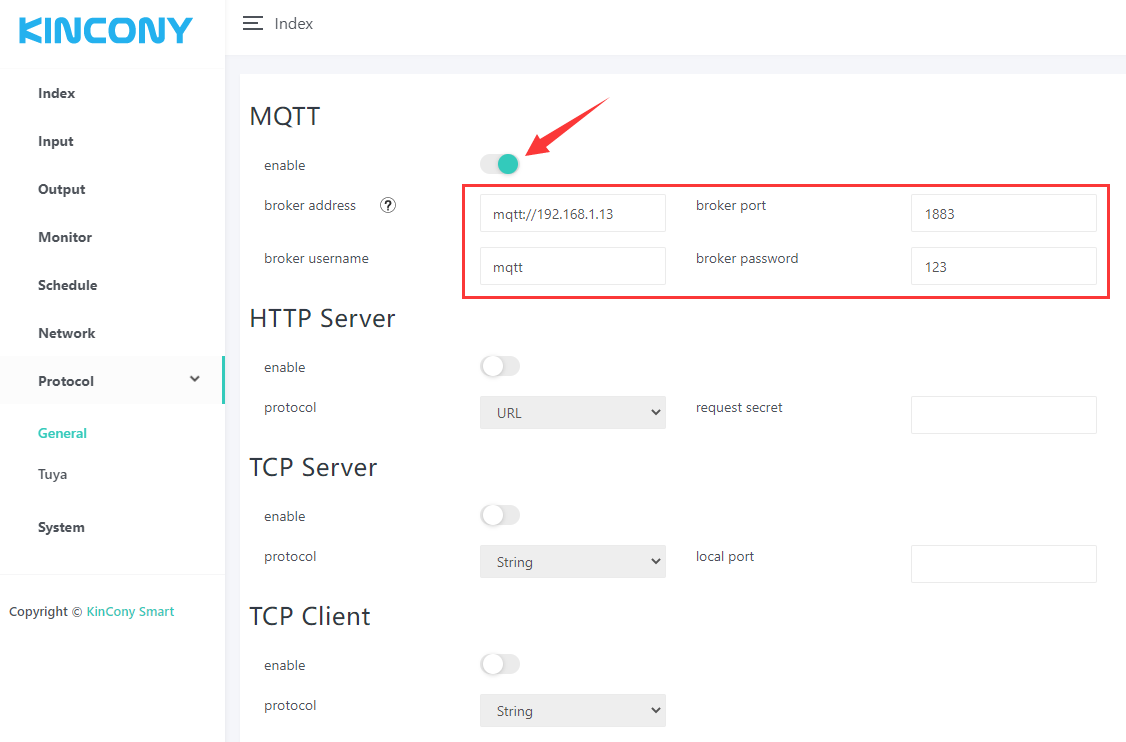
Task: Collapse the Protocol menu chevron
Action: tap(195, 379)
